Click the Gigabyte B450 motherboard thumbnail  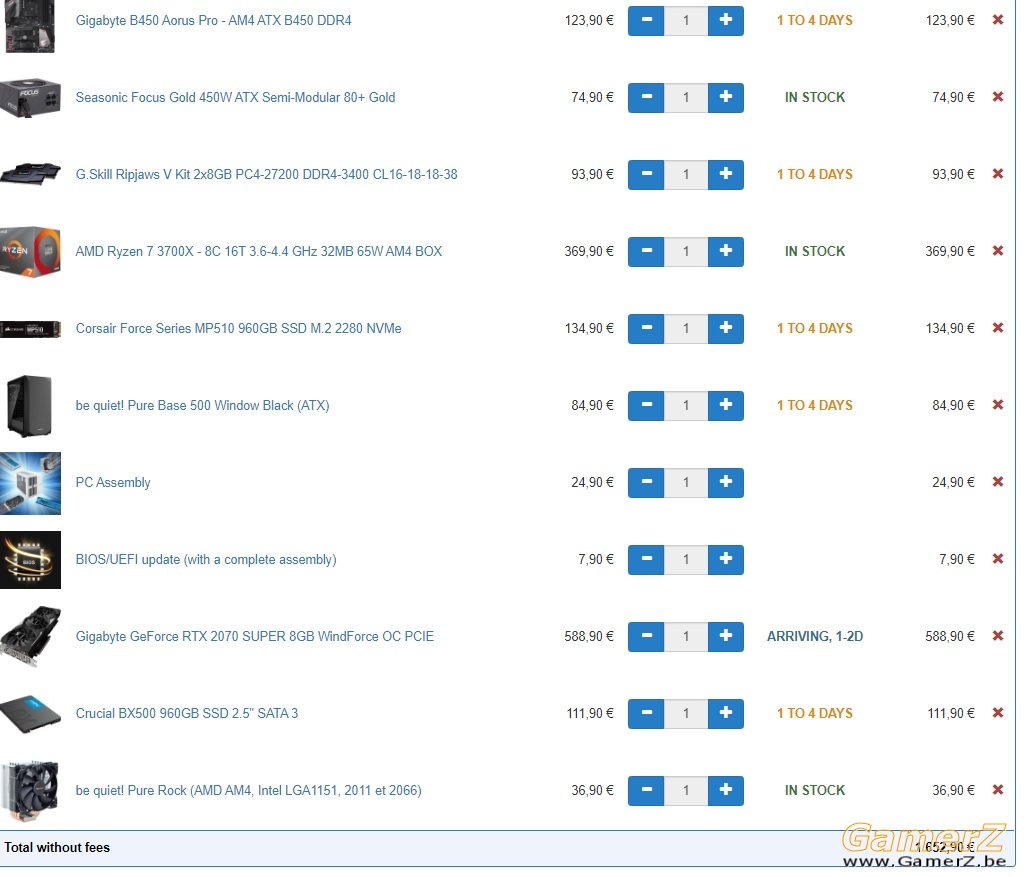29,26
